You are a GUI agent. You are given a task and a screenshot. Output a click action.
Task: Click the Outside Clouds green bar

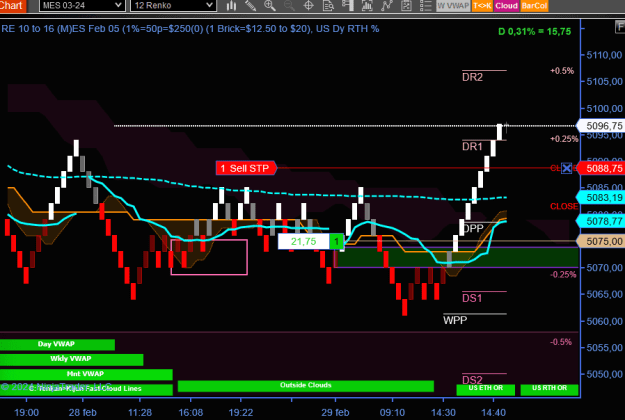[x=306, y=386]
